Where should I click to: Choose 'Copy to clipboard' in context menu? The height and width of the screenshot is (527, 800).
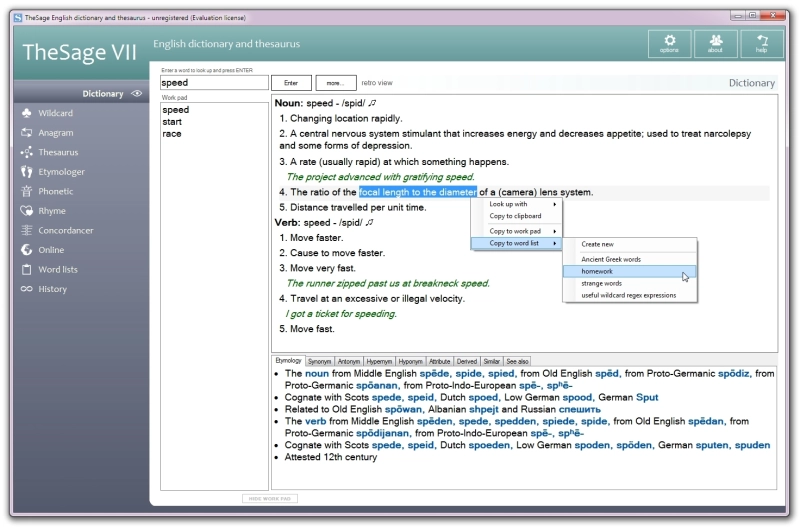coord(516,216)
